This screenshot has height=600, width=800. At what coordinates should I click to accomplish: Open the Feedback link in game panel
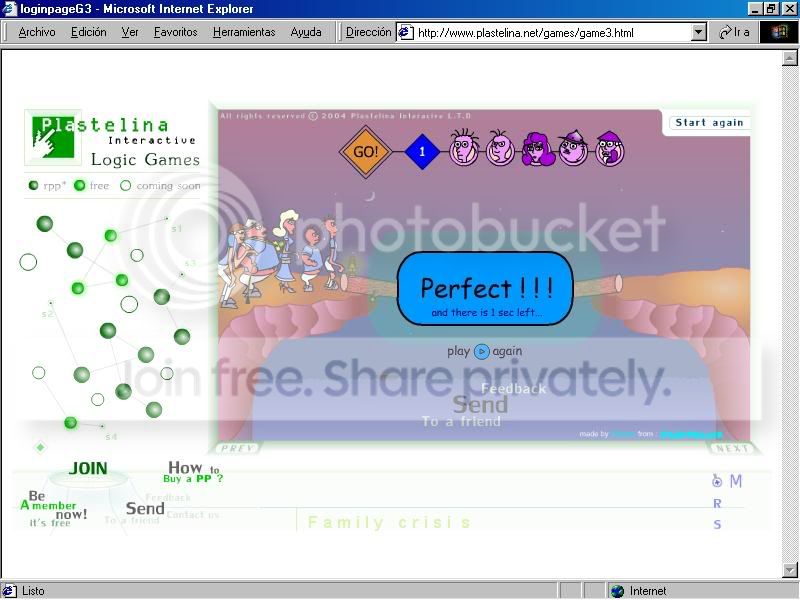pos(513,389)
